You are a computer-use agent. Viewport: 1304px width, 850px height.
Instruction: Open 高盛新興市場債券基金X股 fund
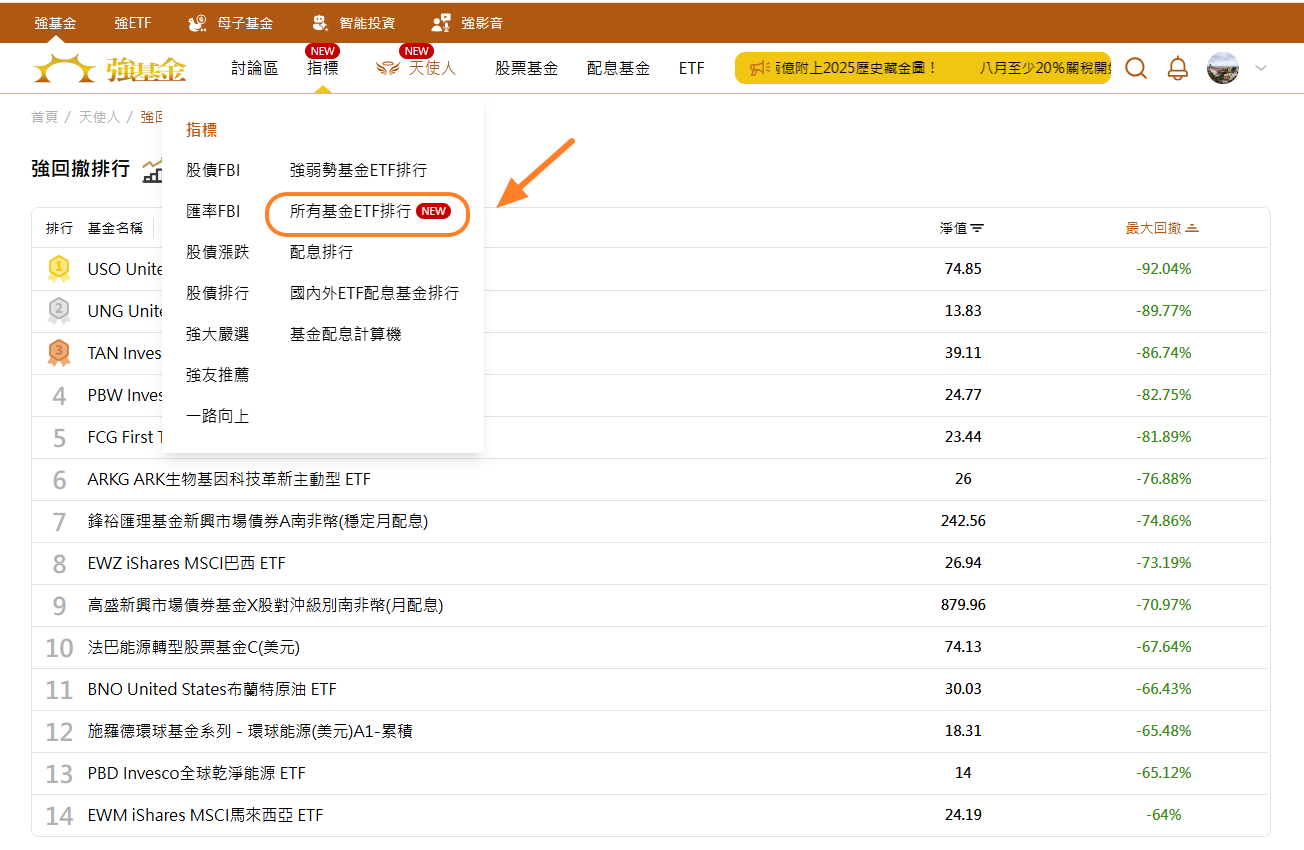click(265, 605)
